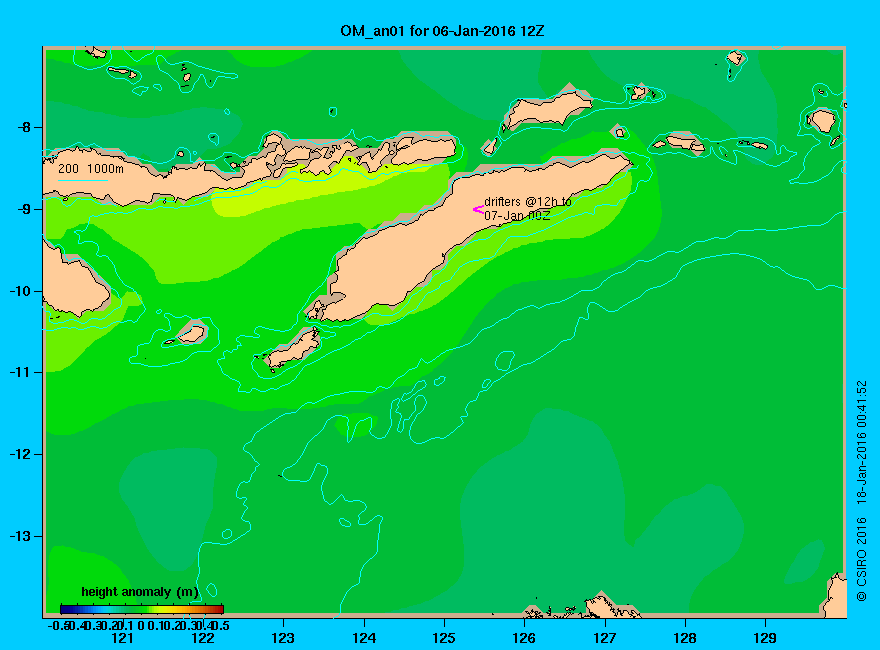This screenshot has width=880, height=650.
Task: Click latitude label '-12' on the y-axis
Action: point(21,454)
